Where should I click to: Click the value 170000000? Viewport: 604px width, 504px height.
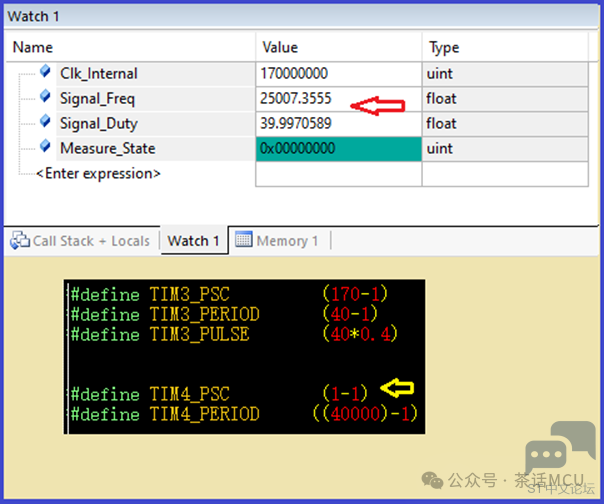pyautogui.click(x=294, y=73)
